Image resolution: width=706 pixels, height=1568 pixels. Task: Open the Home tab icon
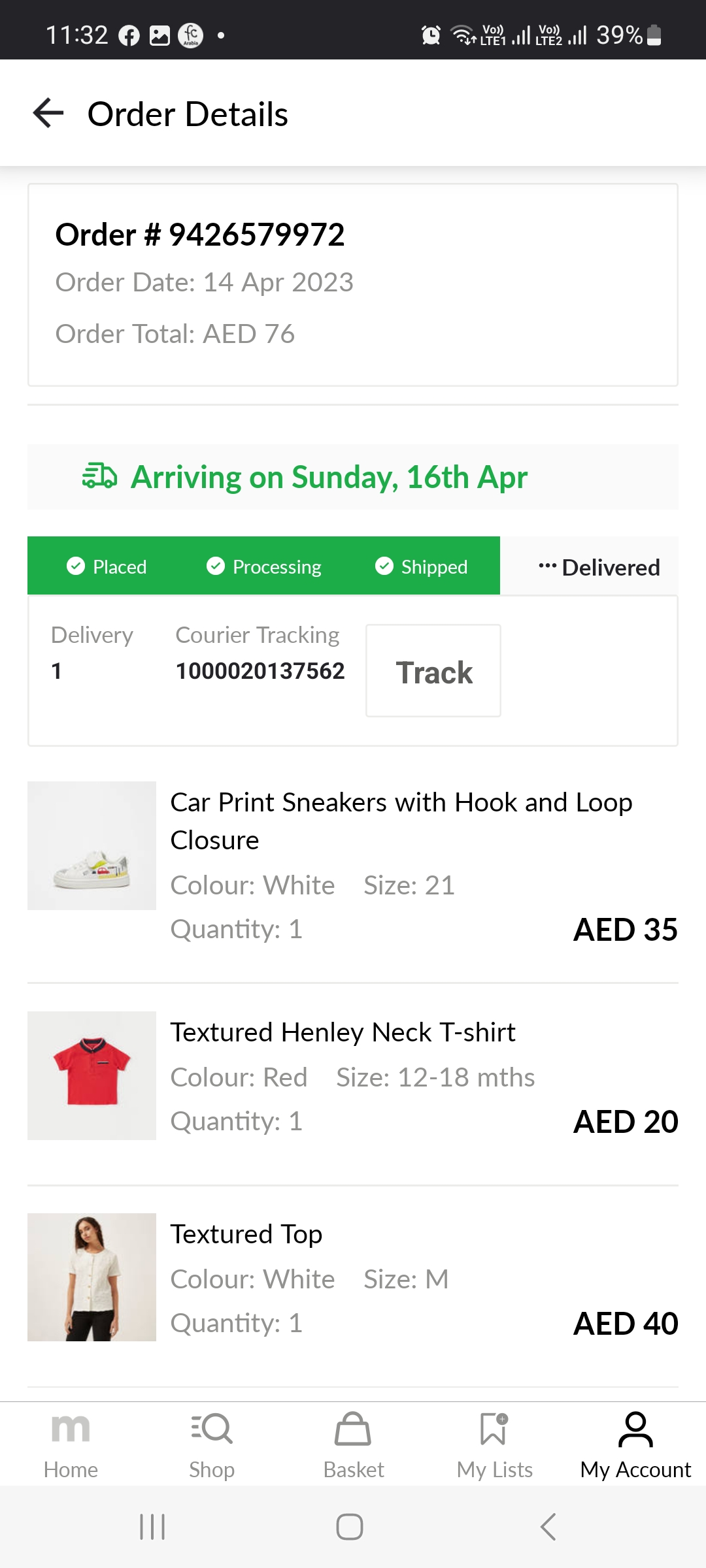coord(71,1429)
